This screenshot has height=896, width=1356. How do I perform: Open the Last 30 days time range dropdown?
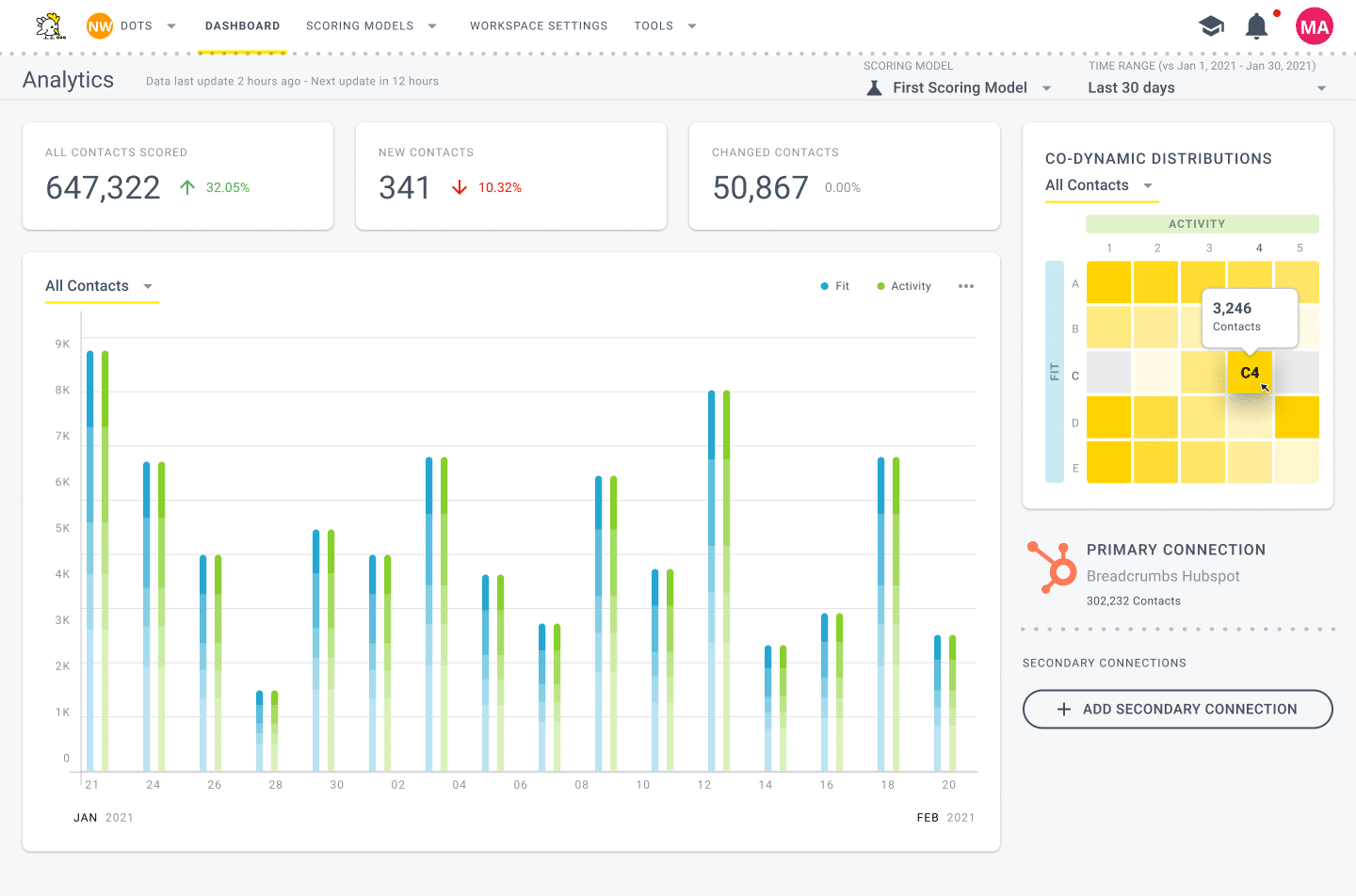[x=1207, y=88]
